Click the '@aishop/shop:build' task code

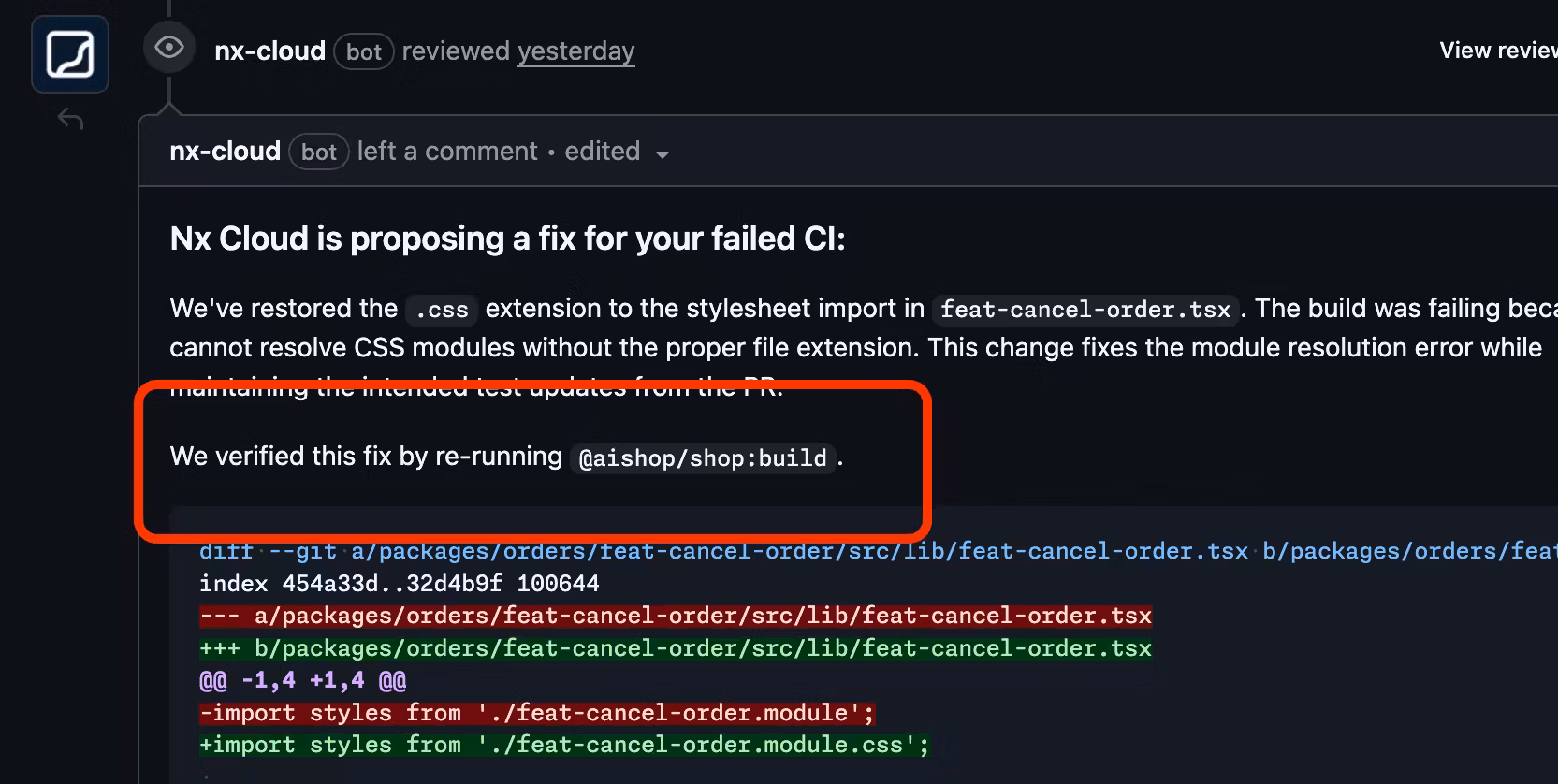pyautogui.click(x=703, y=458)
